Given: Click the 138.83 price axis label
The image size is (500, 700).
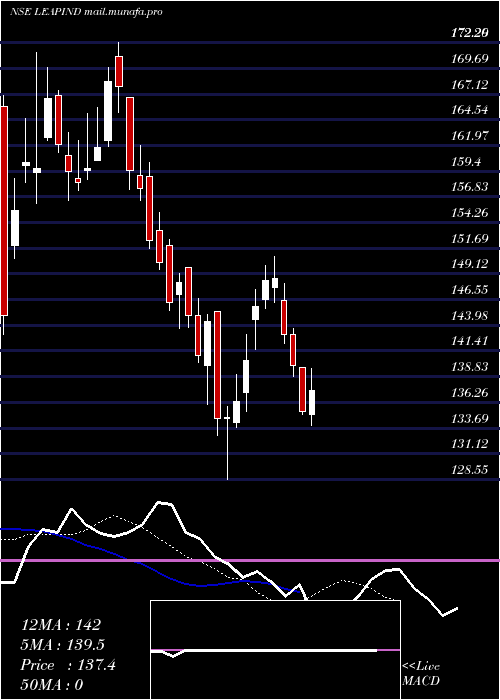Looking at the screenshot, I should coord(468,367).
